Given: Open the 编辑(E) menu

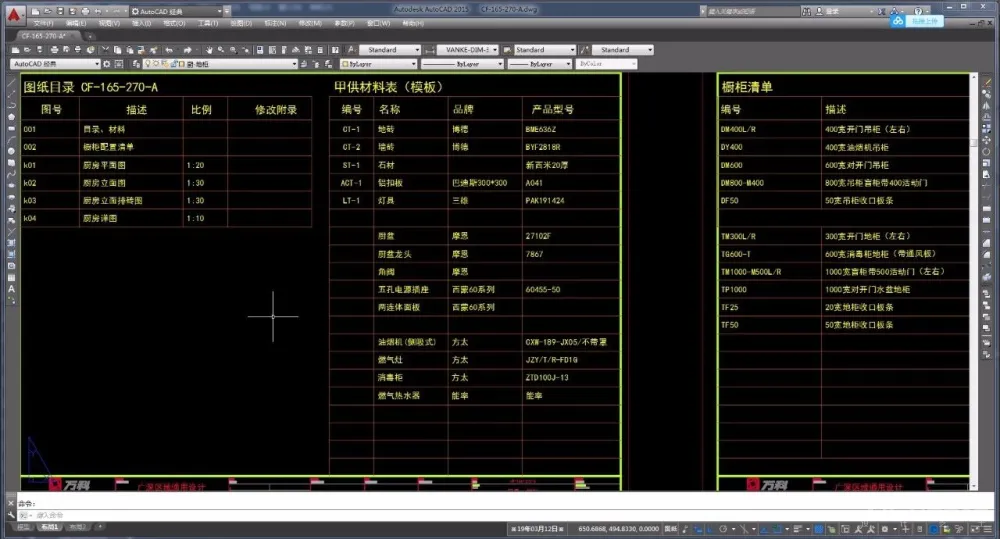Looking at the screenshot, I should (x=76, y=23).
